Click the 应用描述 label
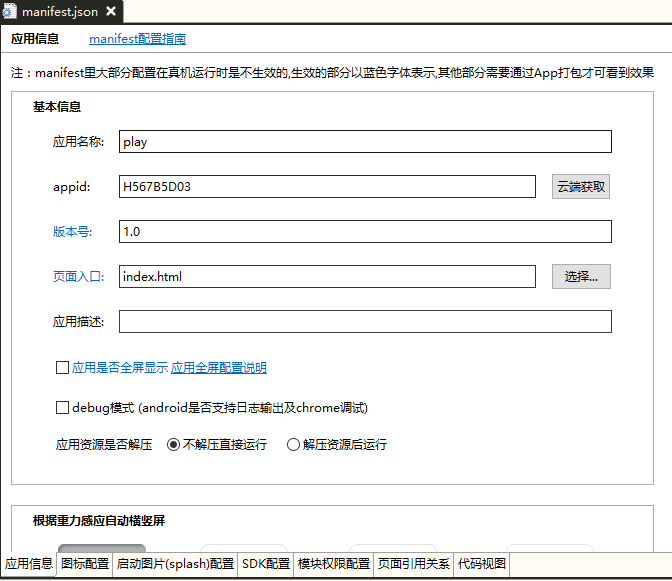The image size is (672, 581). [78, 321]
